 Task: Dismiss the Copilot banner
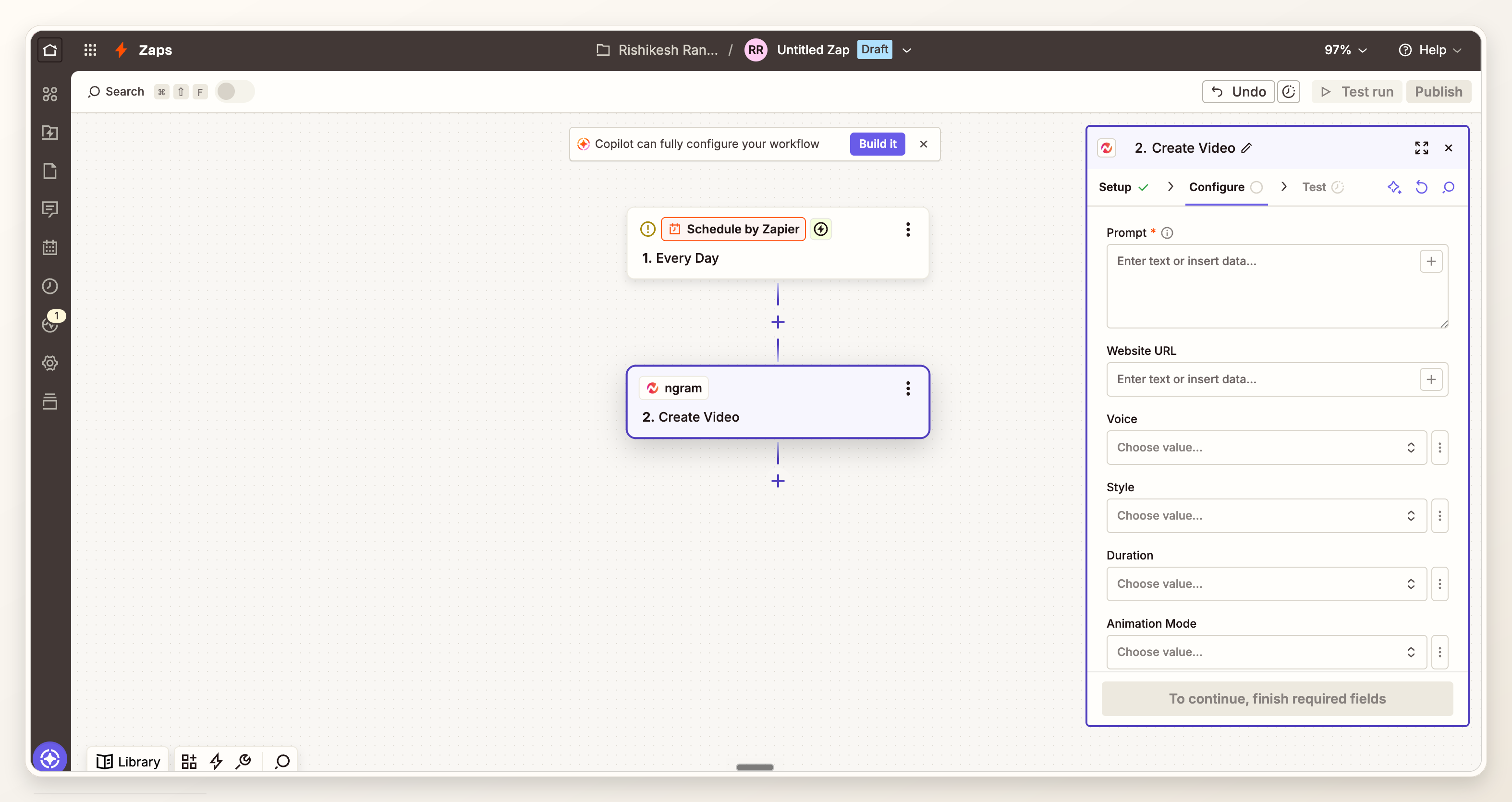click(923, 145)
